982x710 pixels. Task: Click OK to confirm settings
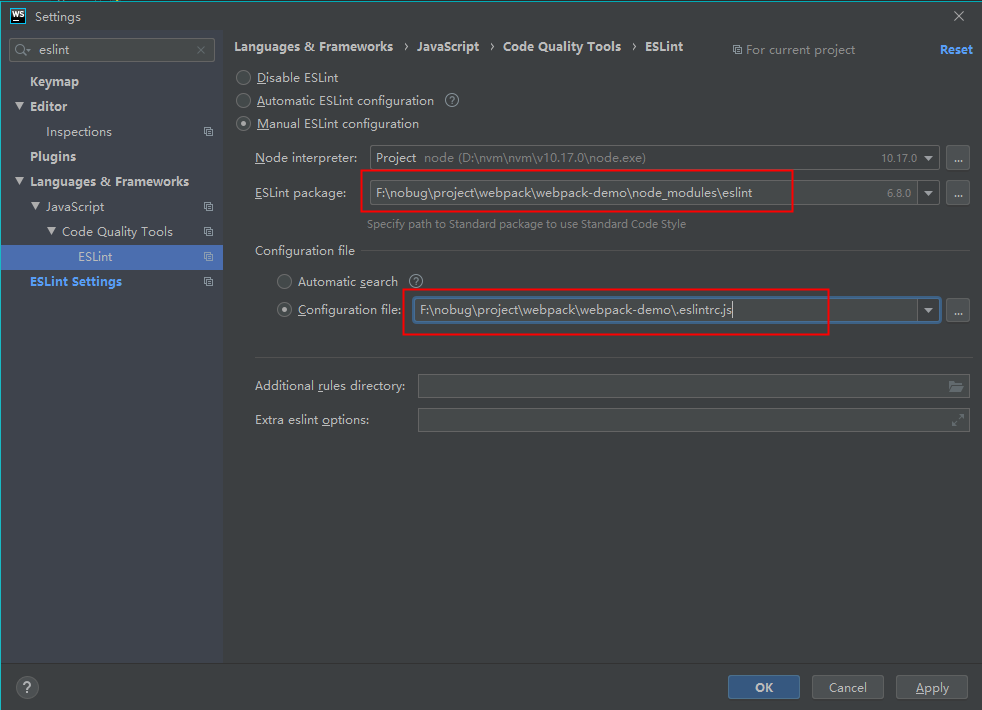[763, 687]
